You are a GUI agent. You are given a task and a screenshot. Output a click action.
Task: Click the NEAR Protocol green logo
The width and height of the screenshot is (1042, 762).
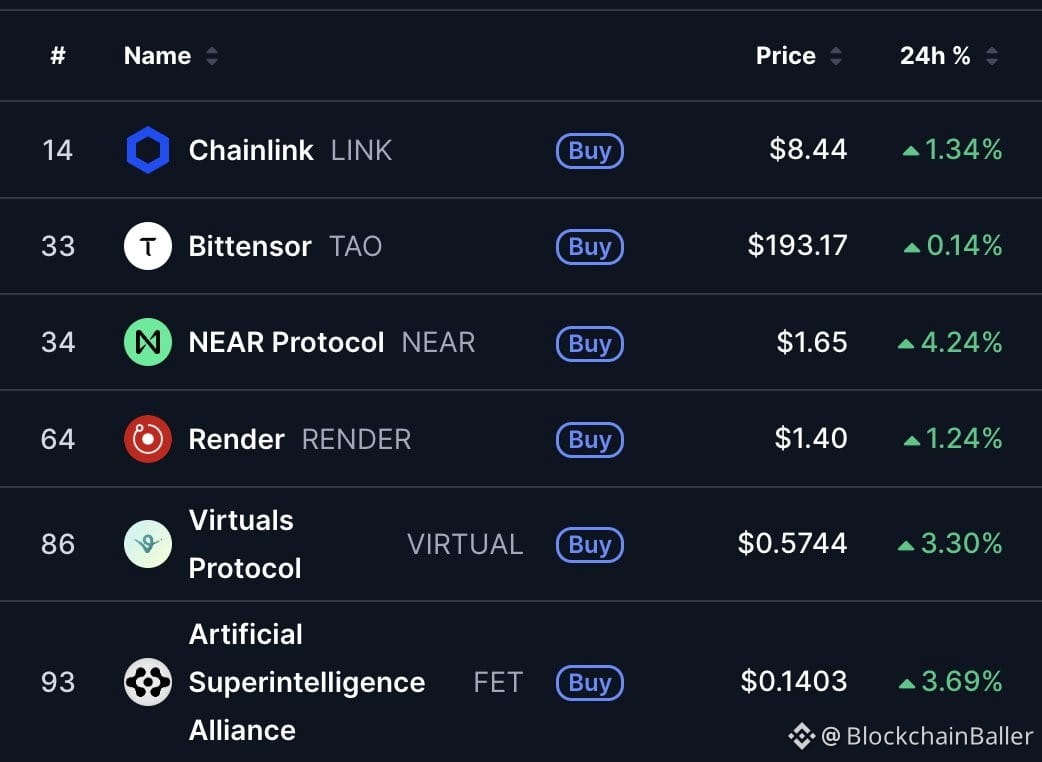(x=148, y=342)
